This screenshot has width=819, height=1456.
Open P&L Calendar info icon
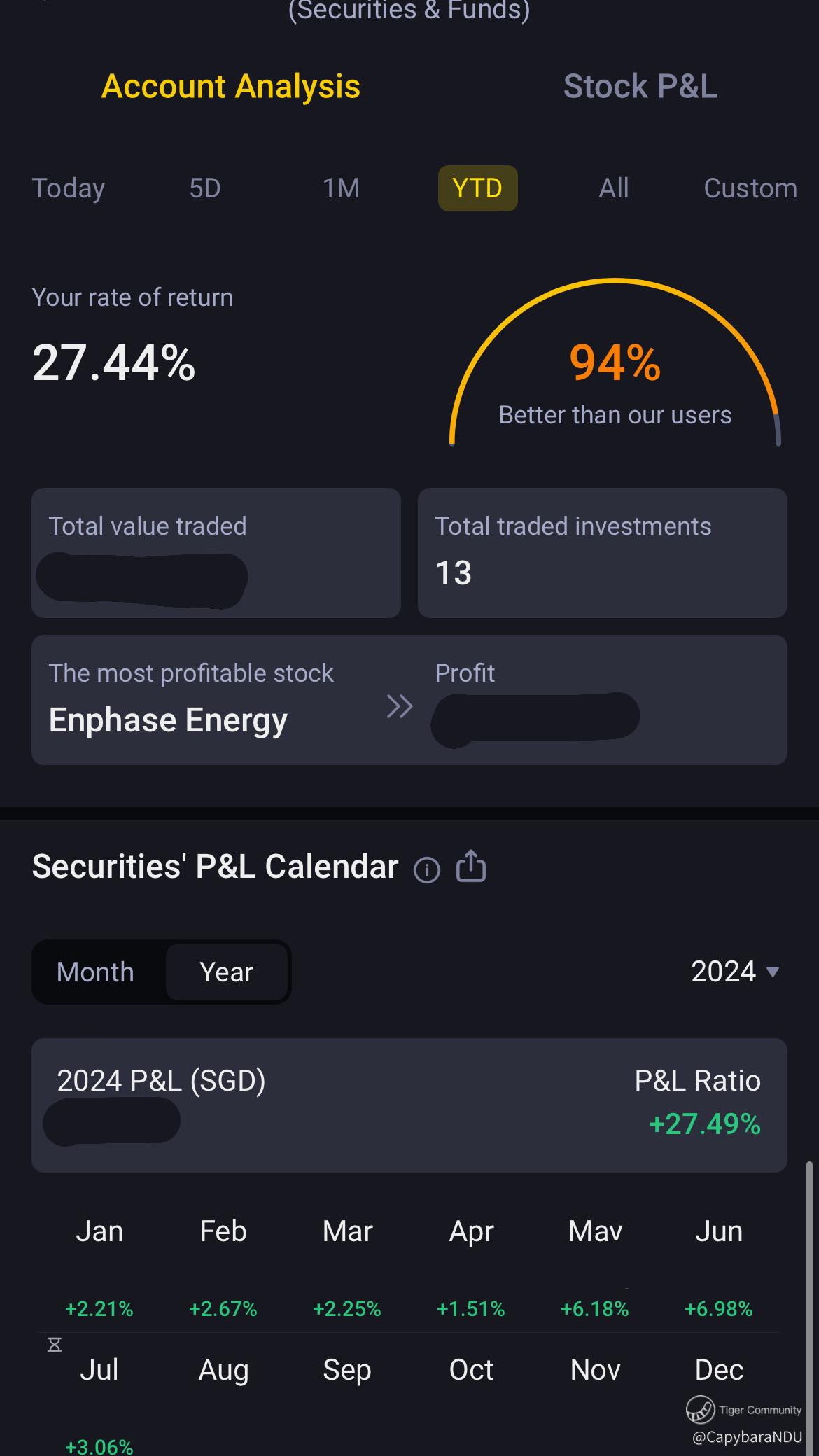point(426,870)
